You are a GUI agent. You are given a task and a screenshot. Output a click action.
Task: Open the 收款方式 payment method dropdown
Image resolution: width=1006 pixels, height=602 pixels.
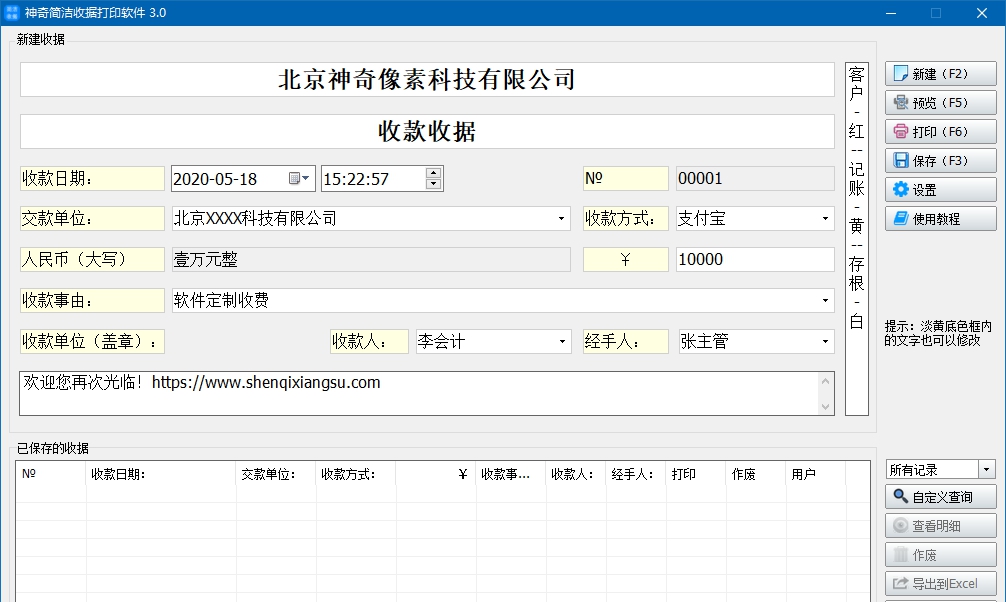[826, 217]
